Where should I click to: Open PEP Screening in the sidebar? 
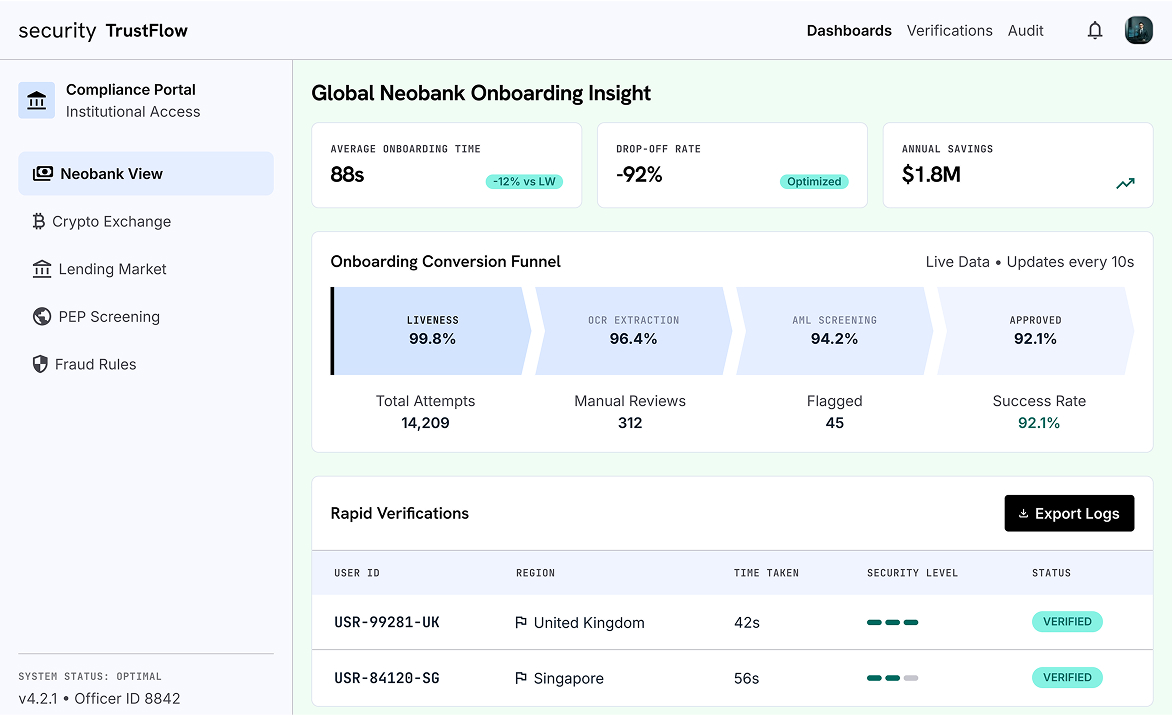pos(146,316)
